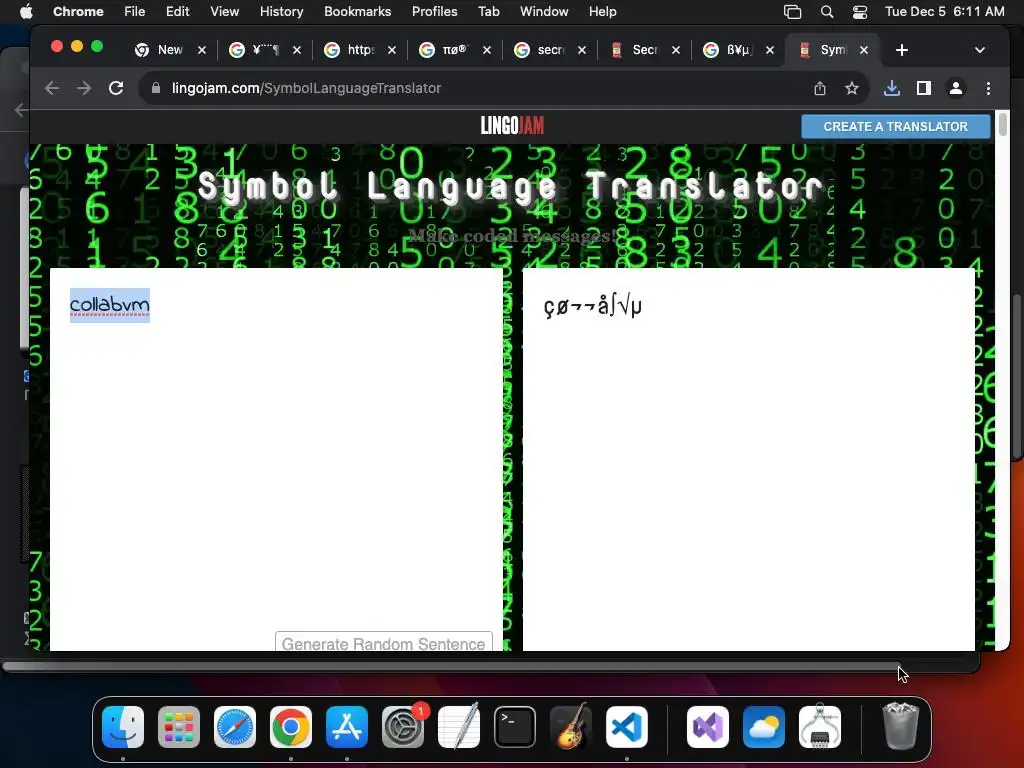Open a new tab with the plus button
The image size is (1024, 768).
[902, 50]
